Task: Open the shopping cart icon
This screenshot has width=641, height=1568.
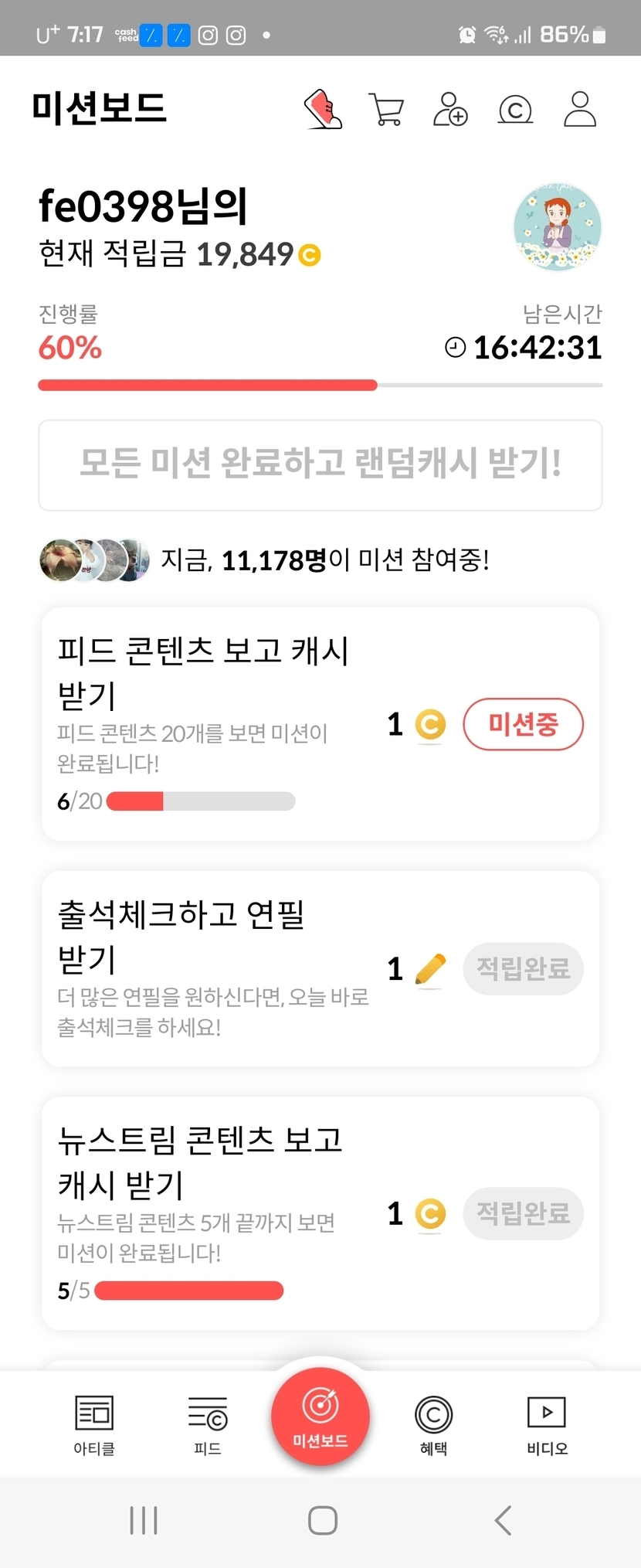Action: click(386, 110)
